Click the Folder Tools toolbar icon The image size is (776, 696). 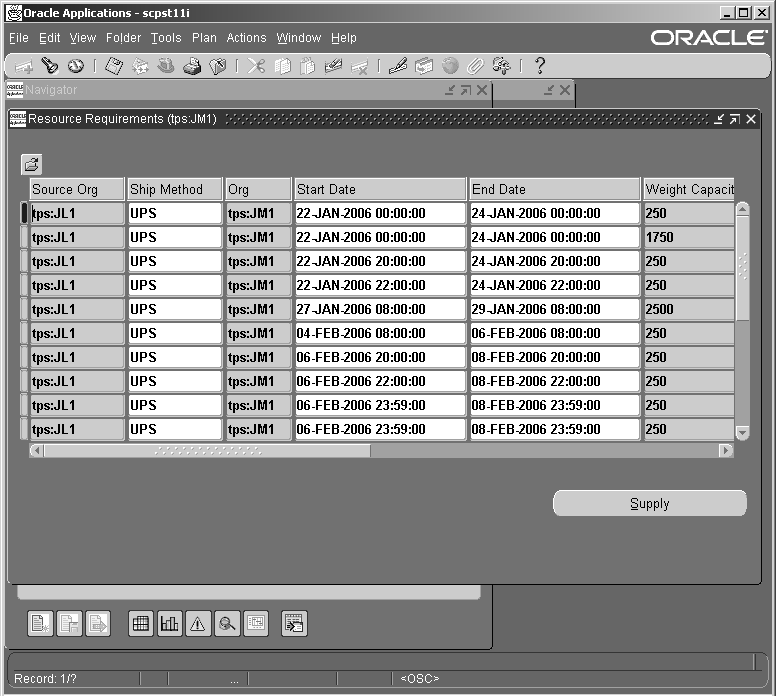click(x=501, y=66)
